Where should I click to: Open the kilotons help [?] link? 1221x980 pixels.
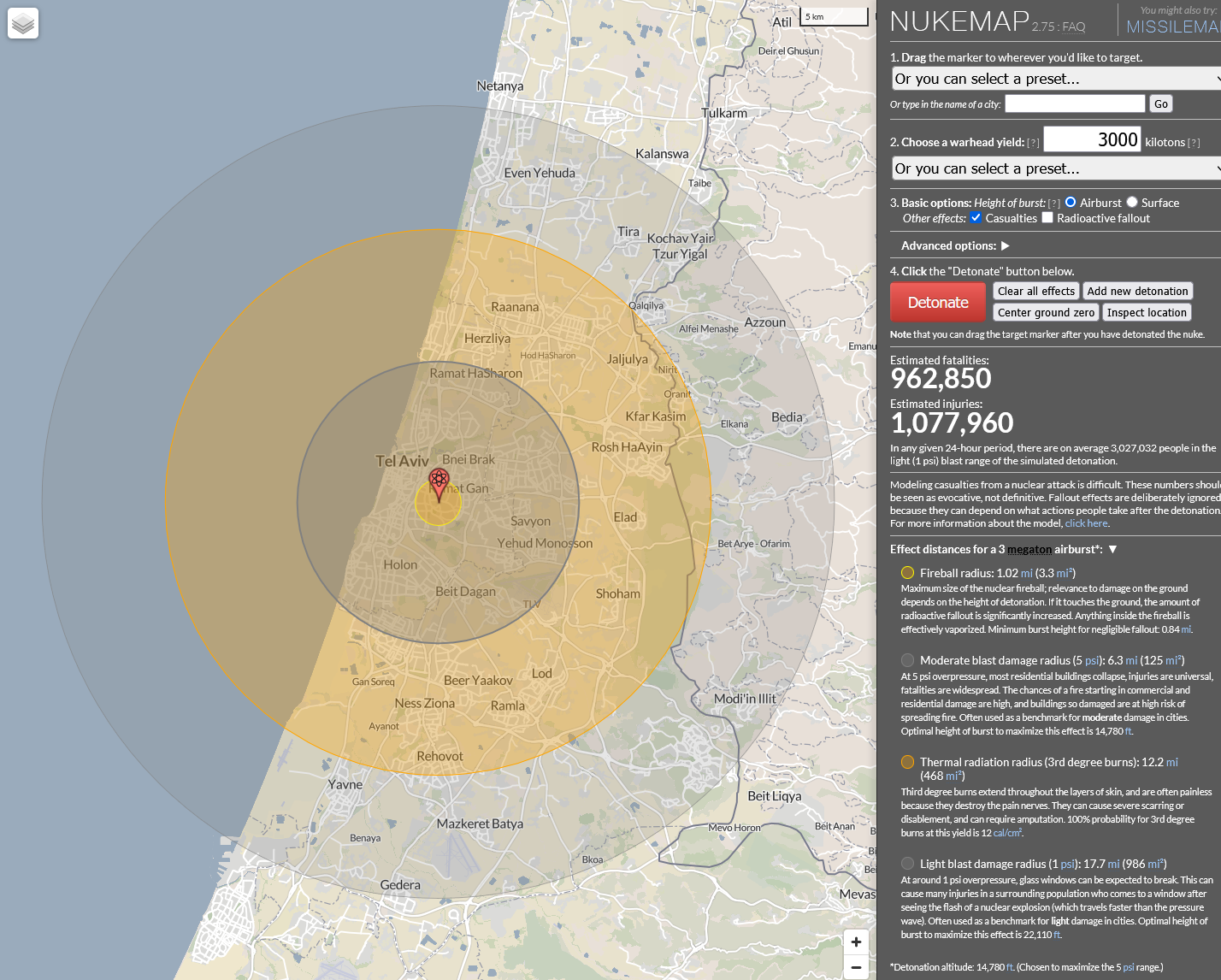pyautogui.click(x=1194, y=143)
